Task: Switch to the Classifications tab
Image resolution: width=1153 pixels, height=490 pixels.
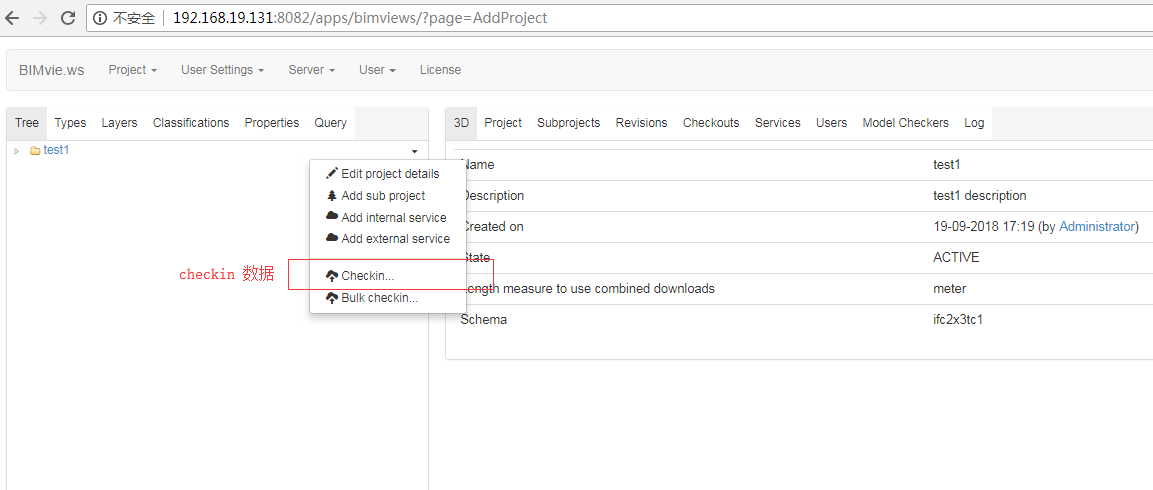Action: tap(191, 123)
